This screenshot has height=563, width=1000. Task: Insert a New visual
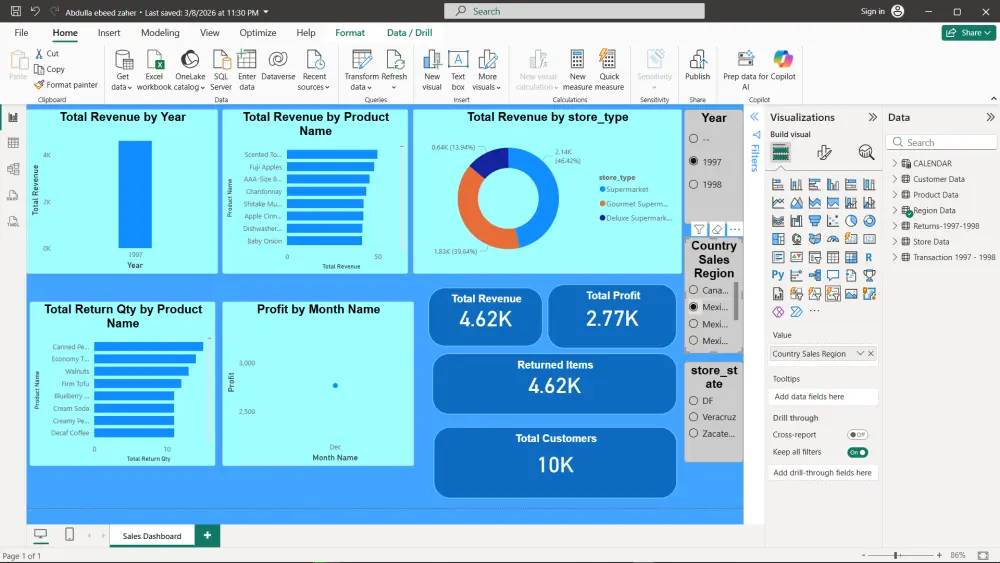(x=432, y=70)
